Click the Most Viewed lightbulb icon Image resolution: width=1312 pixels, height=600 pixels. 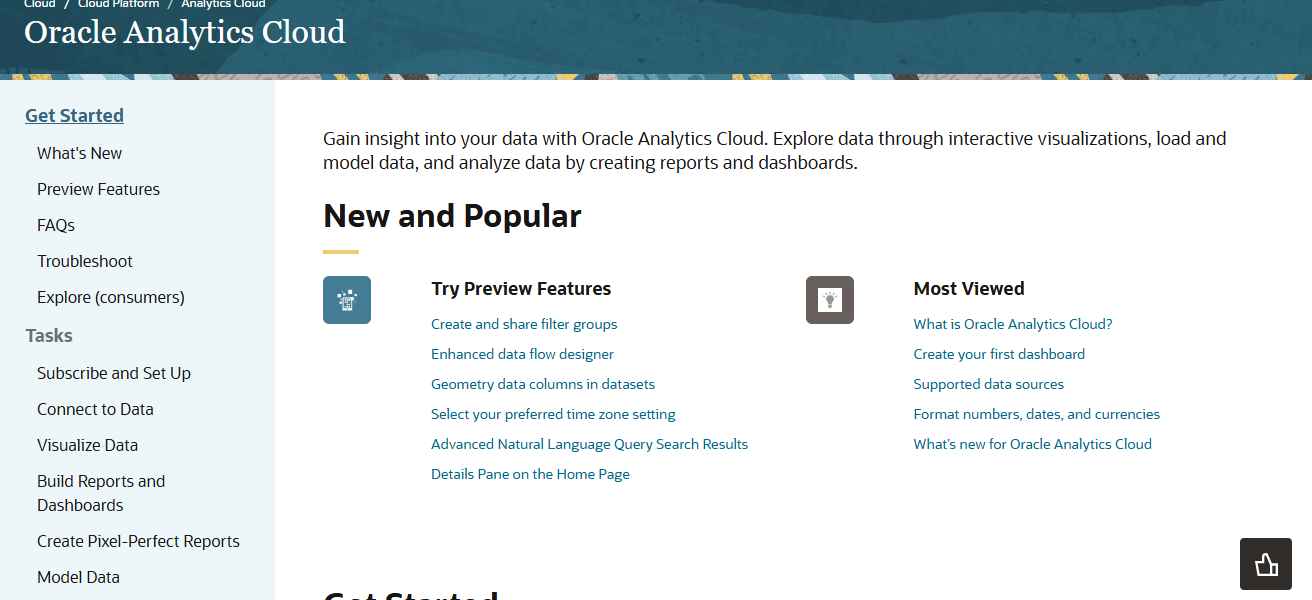coord(830,299)
